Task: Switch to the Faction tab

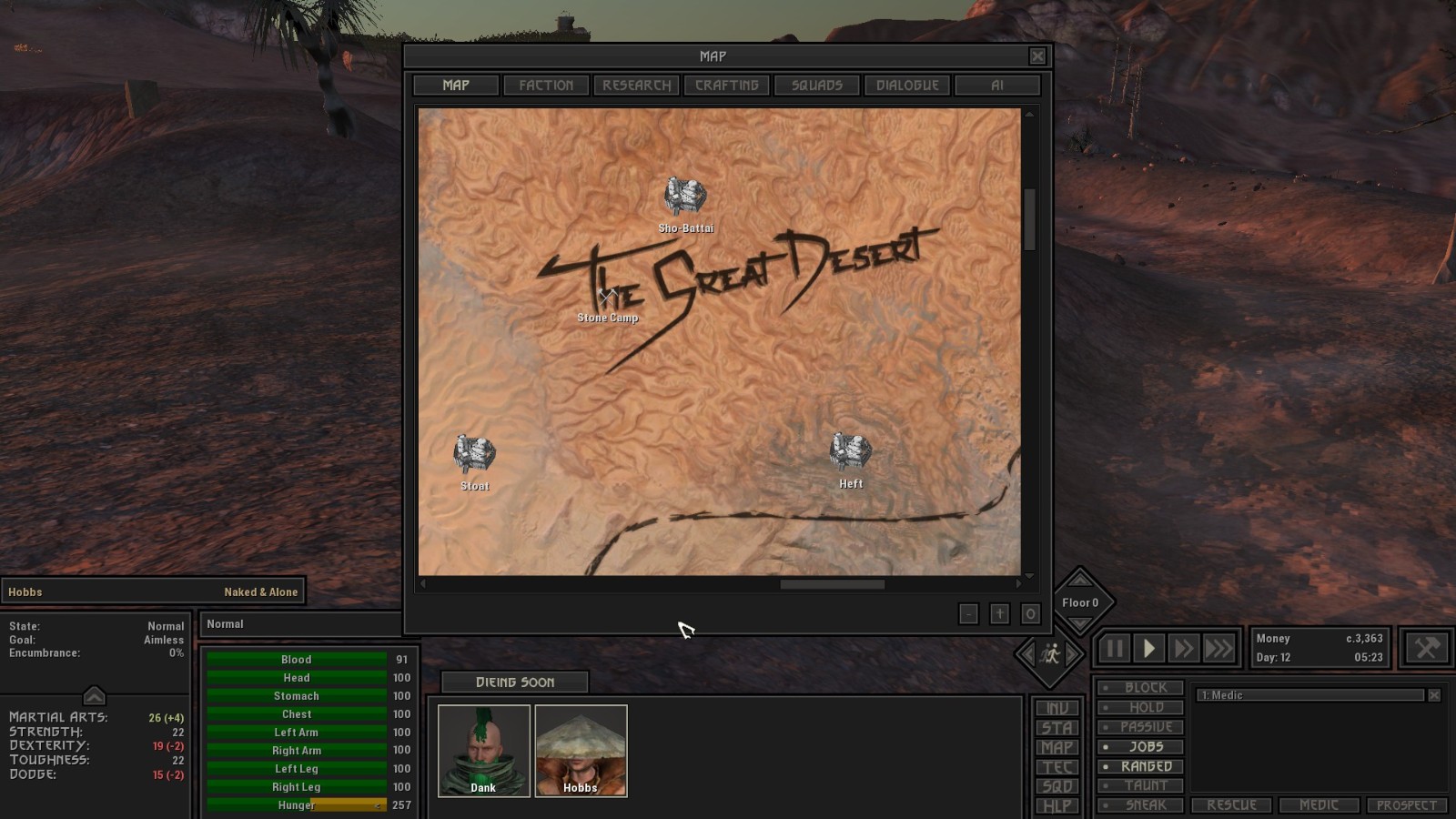Action: click(546, 86)
